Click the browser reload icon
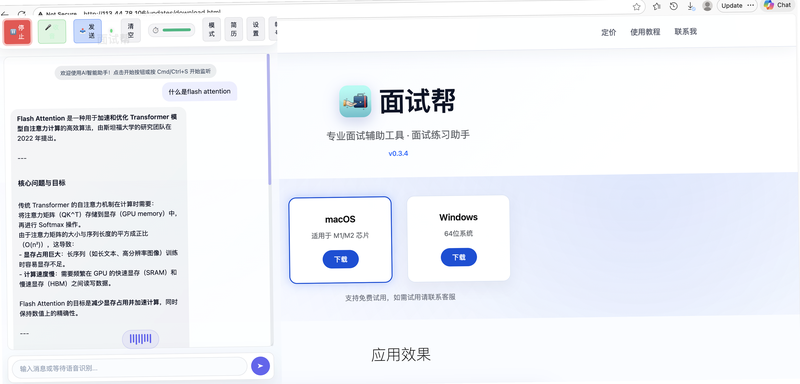This screenshot has height=384, width=800. [21, 14]
